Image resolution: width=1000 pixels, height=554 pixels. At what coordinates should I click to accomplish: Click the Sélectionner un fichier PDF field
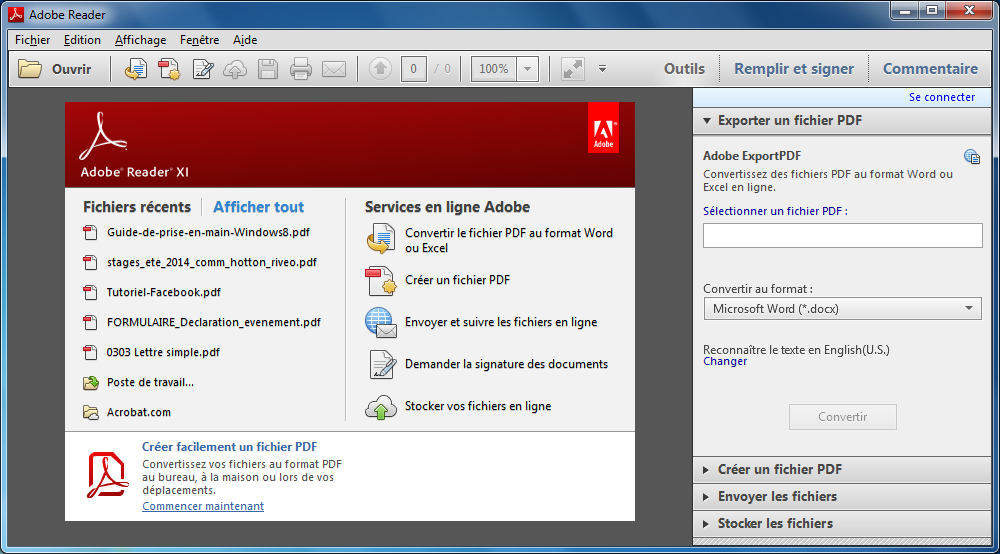point(842,235)
